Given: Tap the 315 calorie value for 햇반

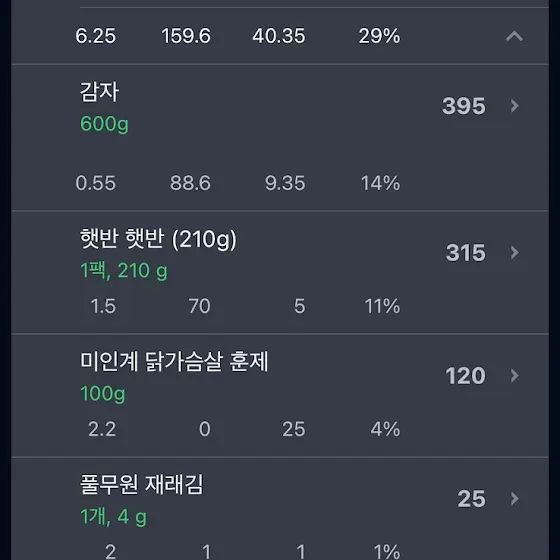Looking at the screenshot, I should (x=466, y=253).
